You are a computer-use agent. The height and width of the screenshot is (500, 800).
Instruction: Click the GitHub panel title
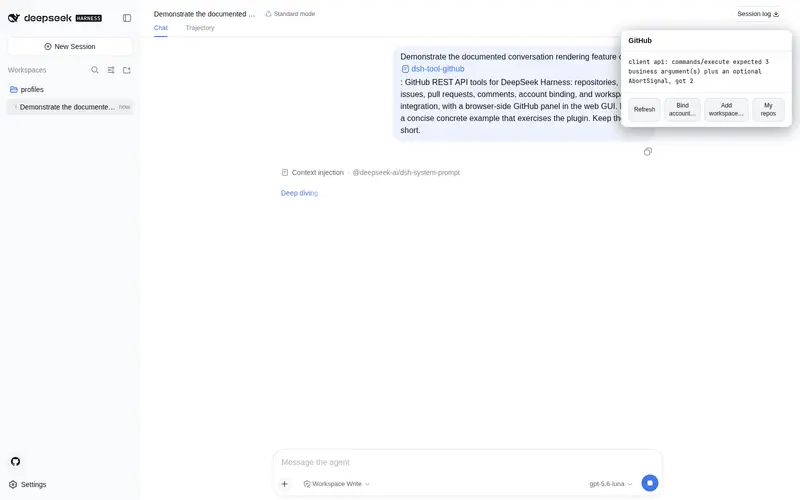pos(640,40)
